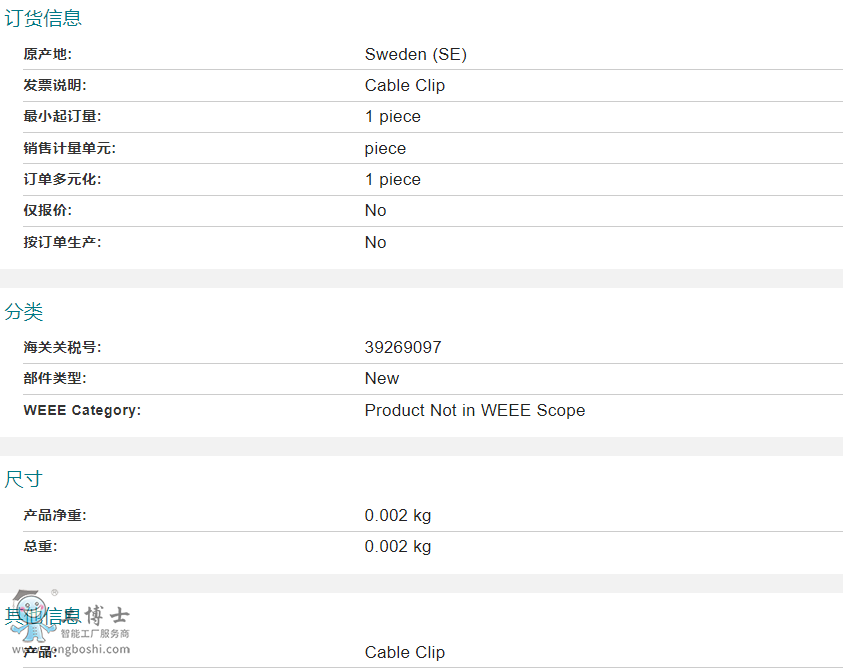Click Product Not in WEEE Scope text
Screen dimensions: 843x669
pos(475,410)
